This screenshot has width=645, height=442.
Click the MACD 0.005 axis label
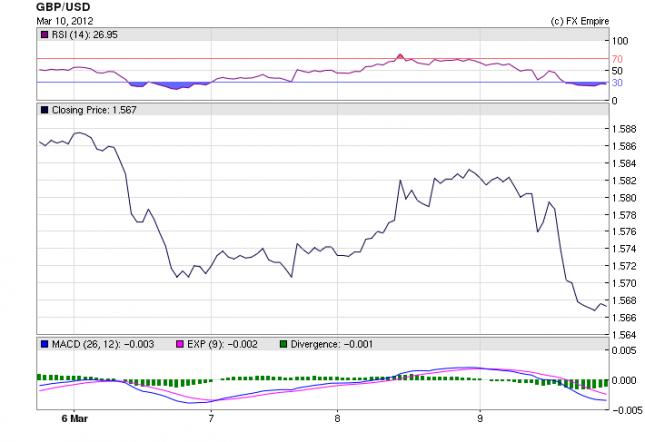pyautogui.click(x=624, y=350)
